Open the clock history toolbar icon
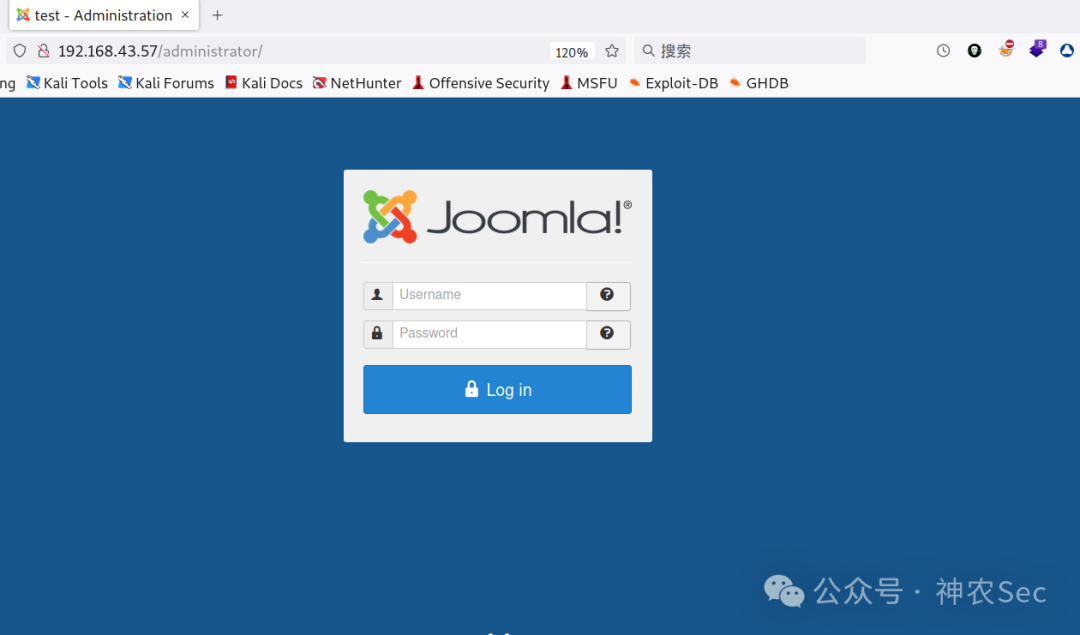1080x635 pixels. [x=943, y=51]
